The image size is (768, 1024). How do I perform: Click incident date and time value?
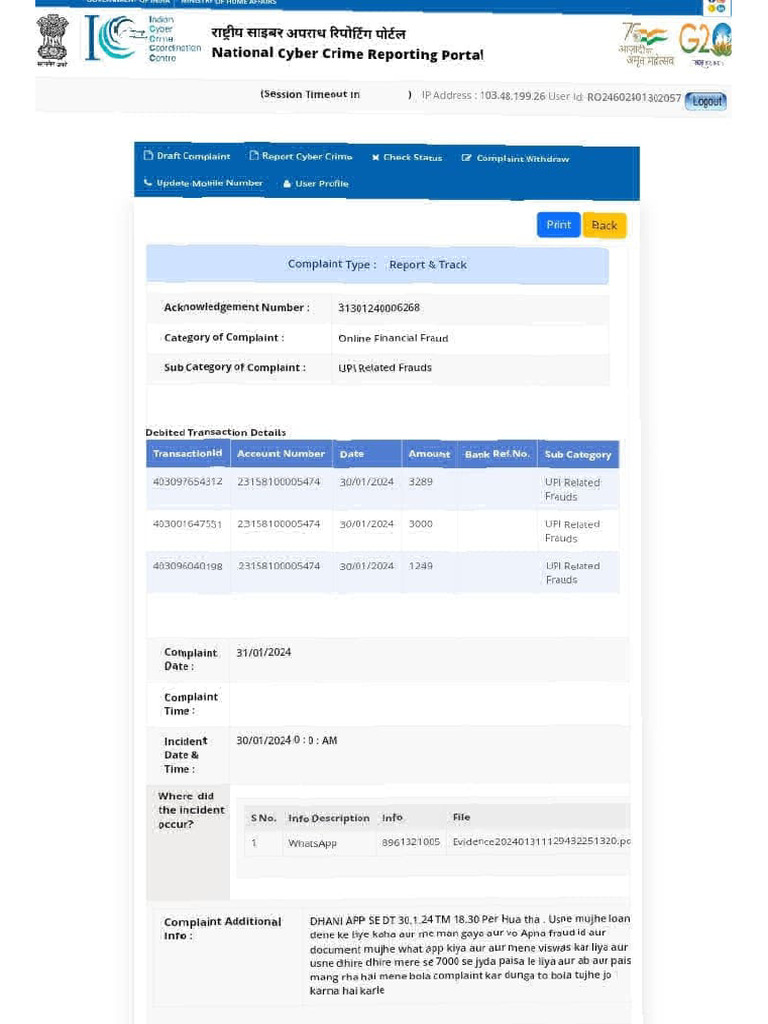click(287, 741)
